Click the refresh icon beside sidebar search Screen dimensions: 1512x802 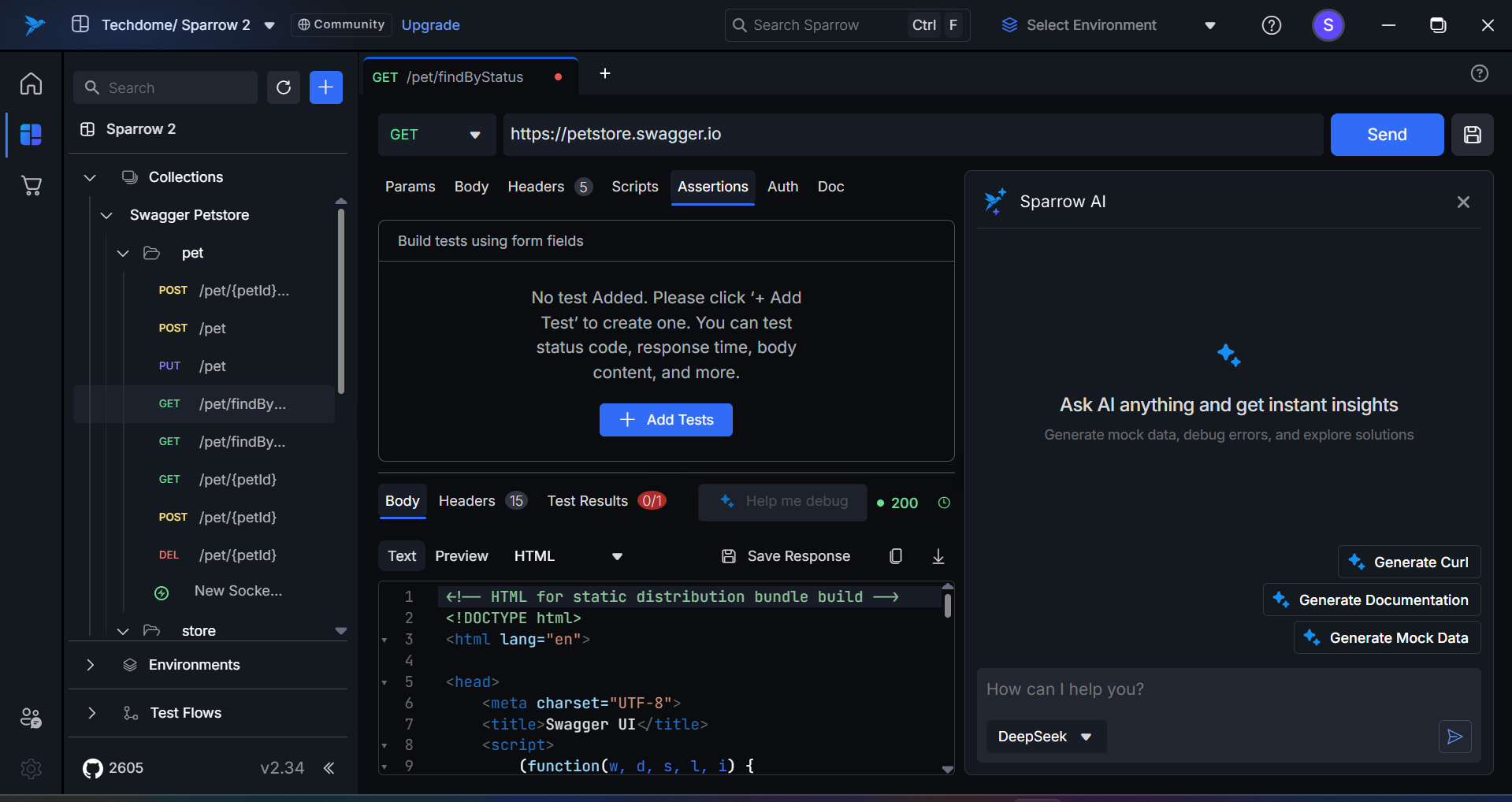[284, 87]
